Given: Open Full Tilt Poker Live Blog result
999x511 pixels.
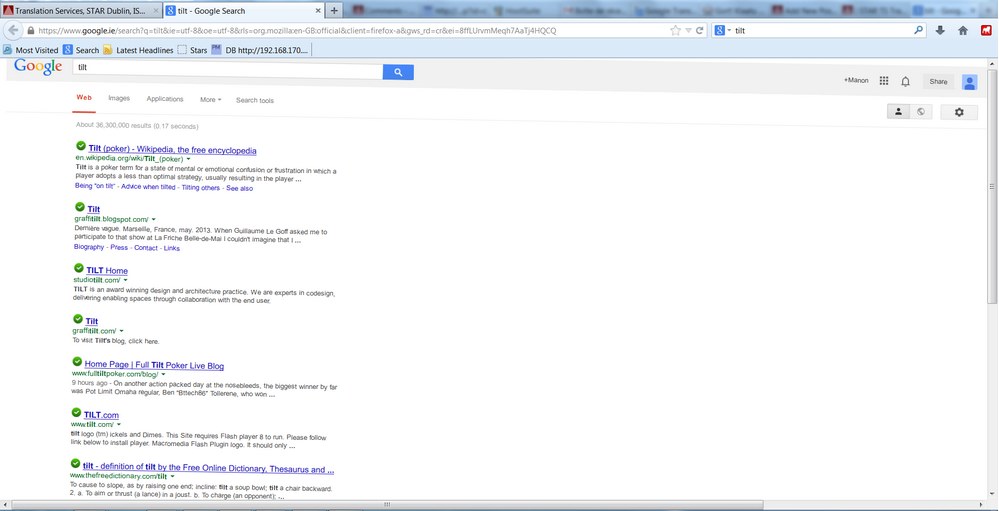Looking at the screenshot, I should click(154, 365).
